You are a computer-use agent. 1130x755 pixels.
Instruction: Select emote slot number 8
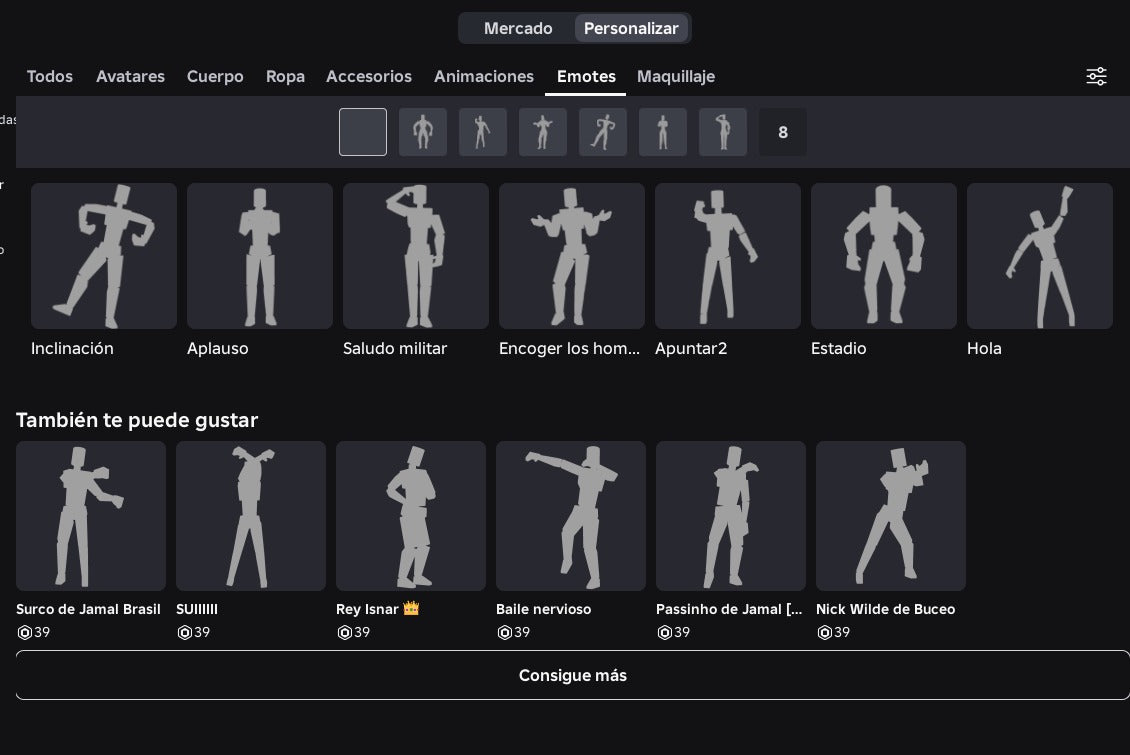click(783, 132)
